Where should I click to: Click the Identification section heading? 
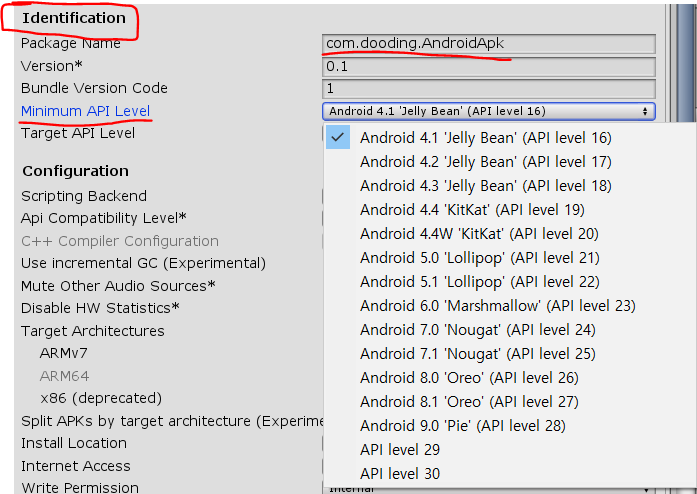click(x=74, y=18)
